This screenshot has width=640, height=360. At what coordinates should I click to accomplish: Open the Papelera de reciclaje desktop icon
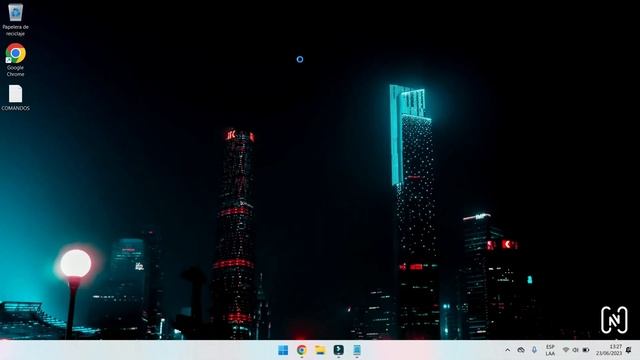pos(16,19)
